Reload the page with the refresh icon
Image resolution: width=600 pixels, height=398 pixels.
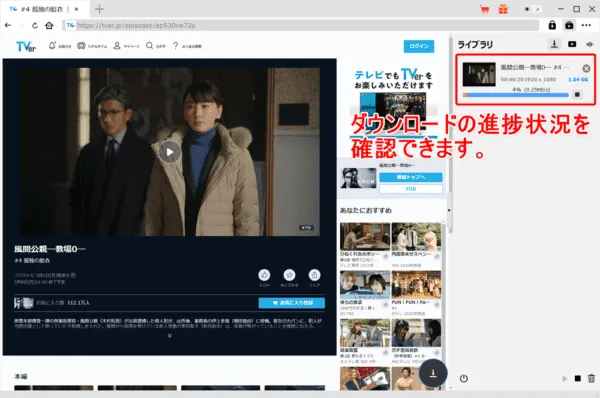pos(35,25)
